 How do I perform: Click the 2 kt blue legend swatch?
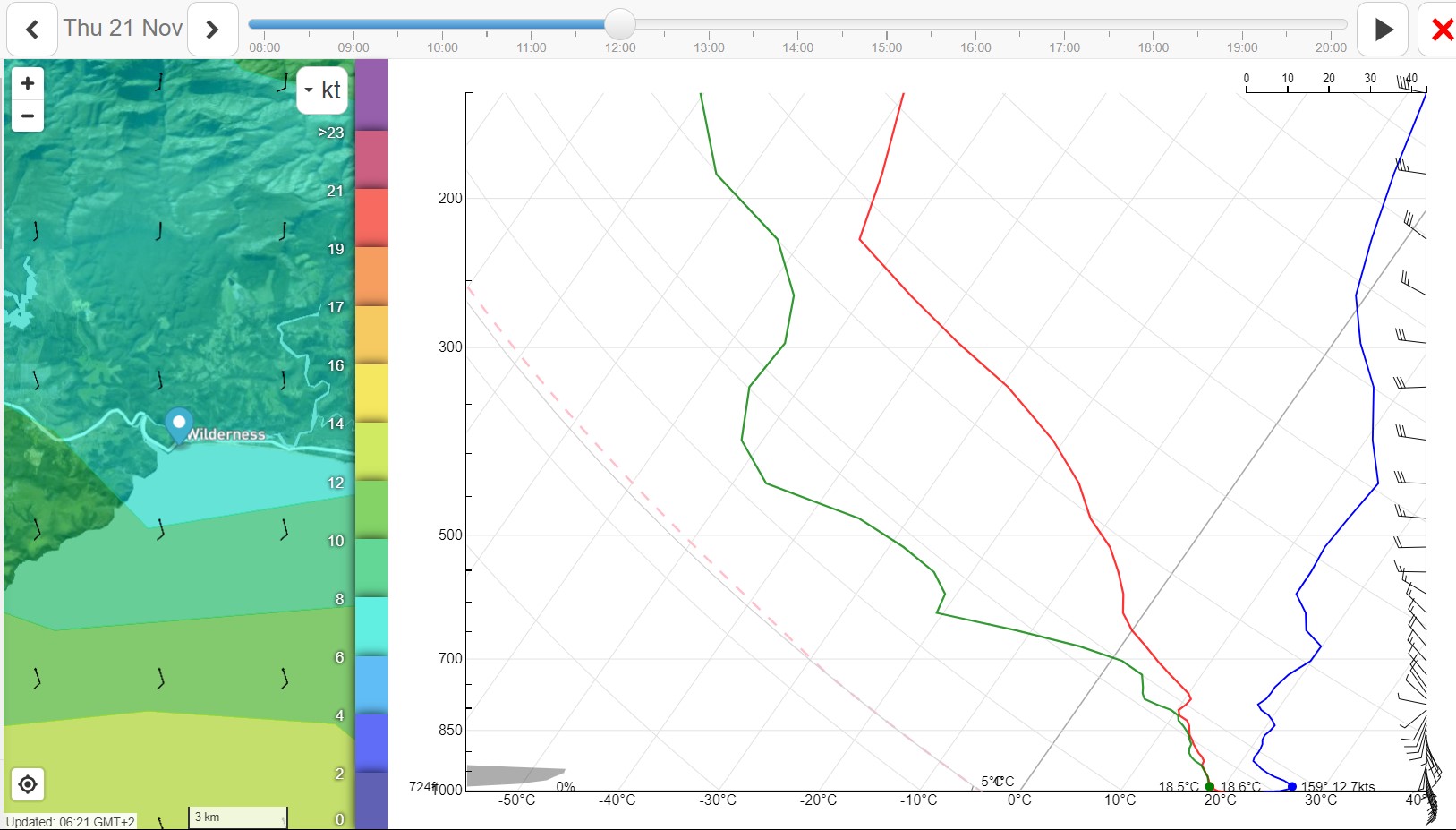click(372, 742)
